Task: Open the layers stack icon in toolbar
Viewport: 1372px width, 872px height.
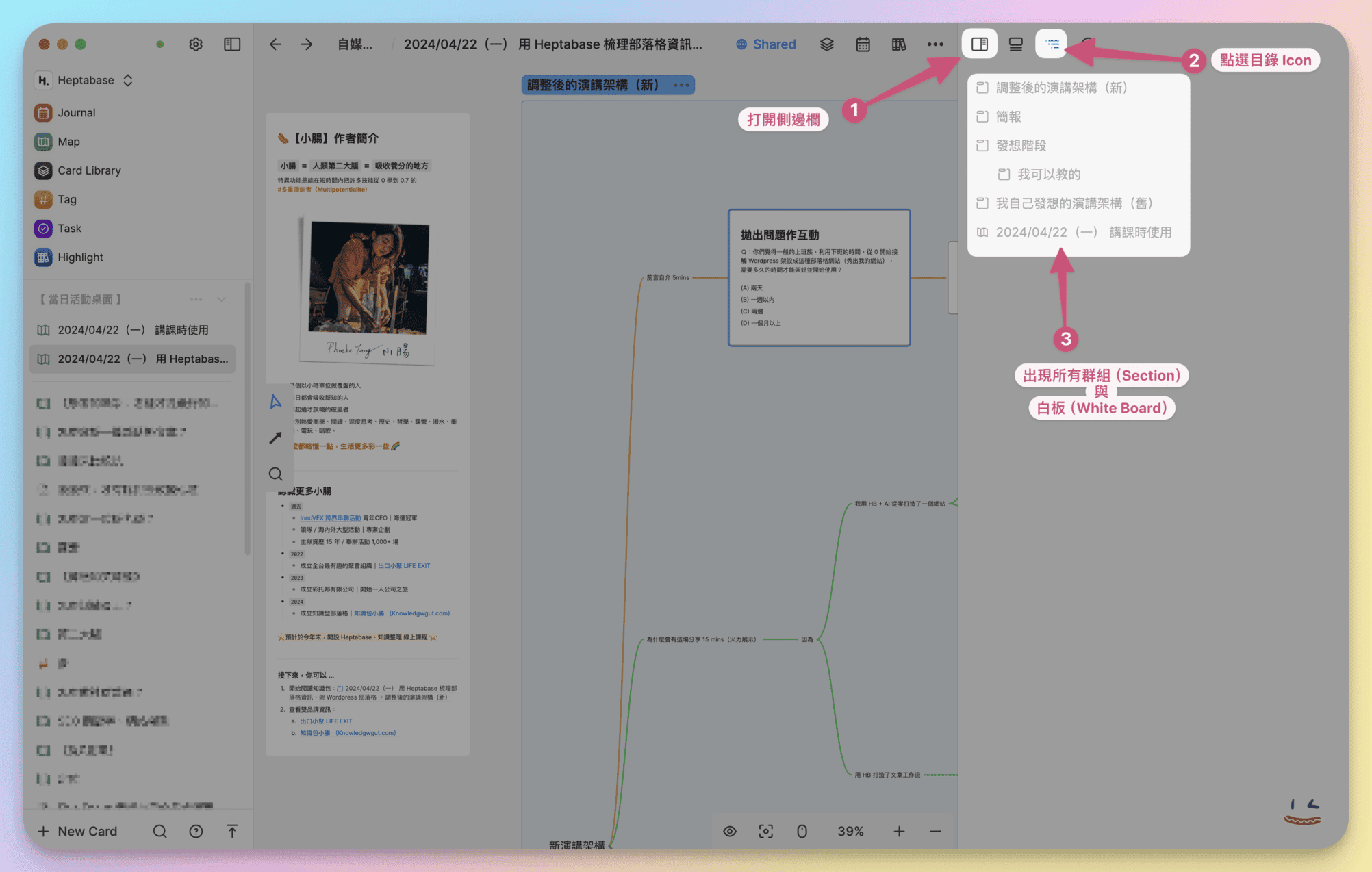Action: coord(827,44)
